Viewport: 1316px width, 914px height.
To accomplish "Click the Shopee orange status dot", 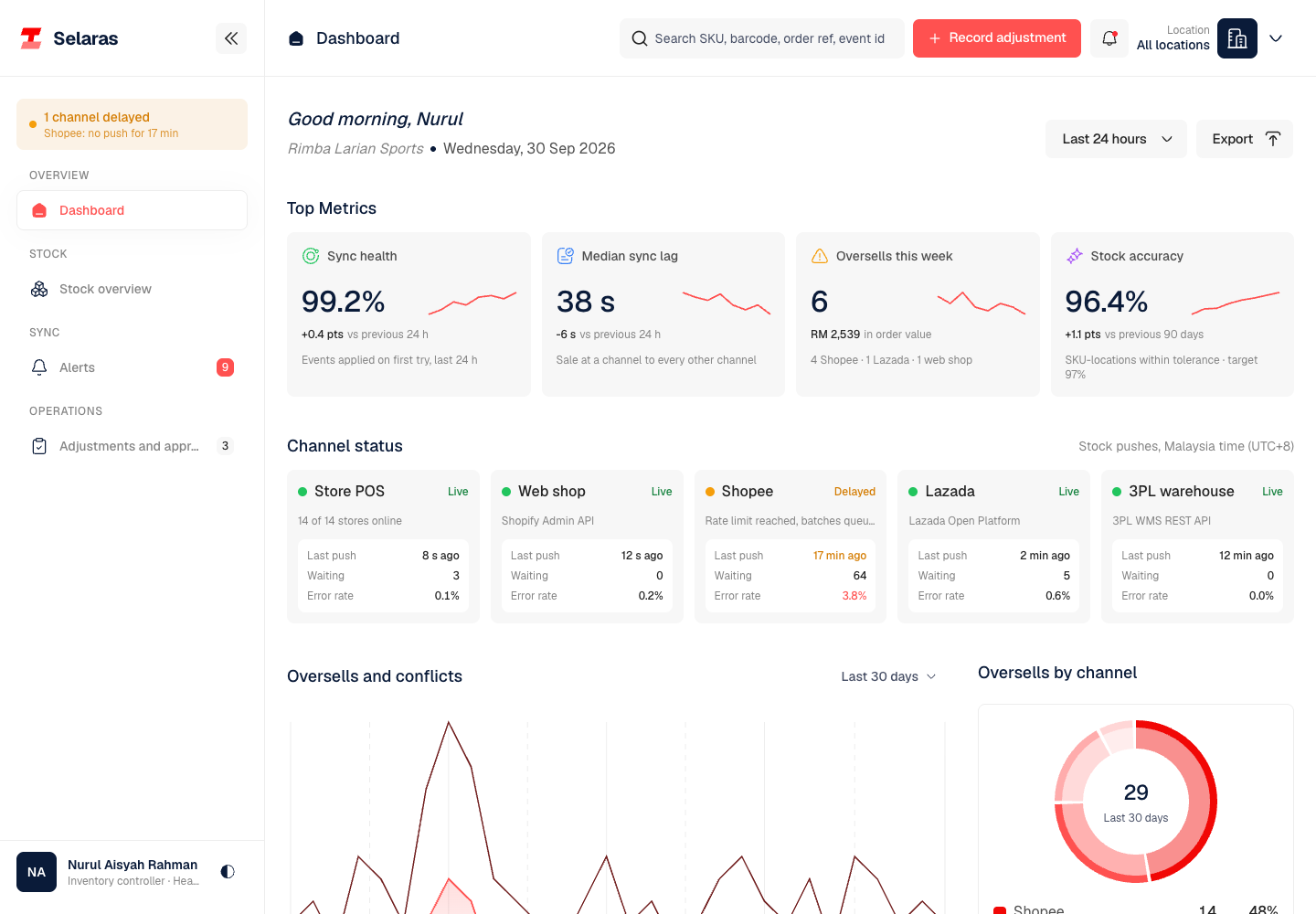I will coord(710,492).
